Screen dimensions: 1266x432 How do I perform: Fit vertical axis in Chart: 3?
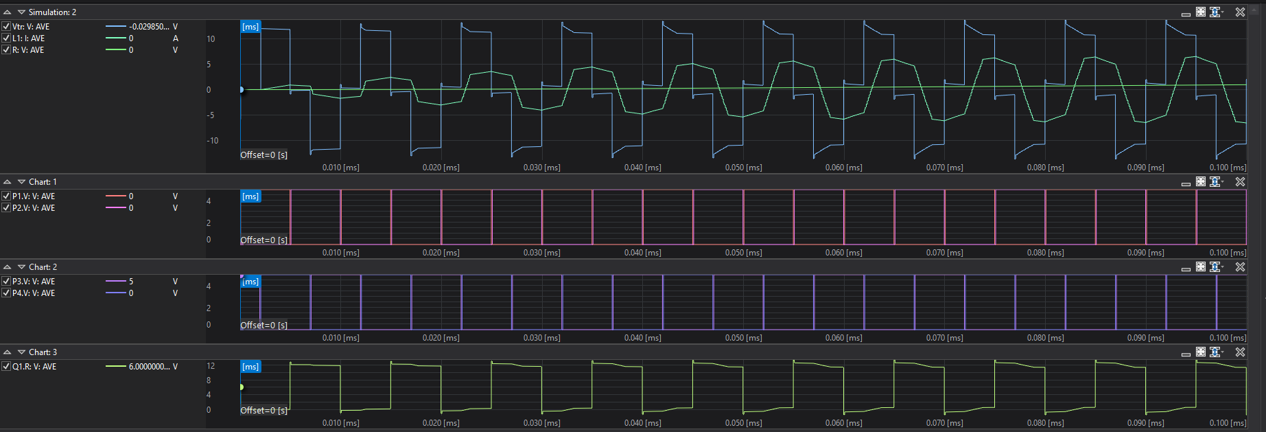point(1214,352)
